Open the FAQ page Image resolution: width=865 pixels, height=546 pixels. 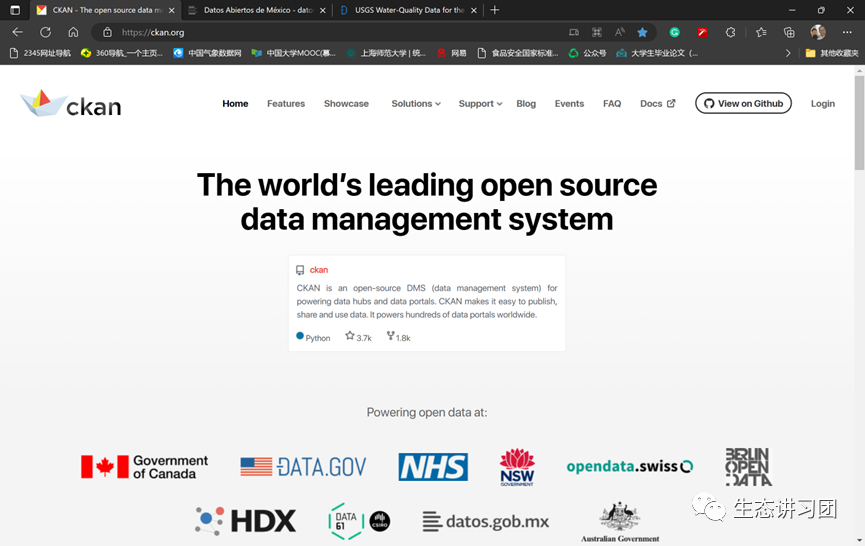coord(612,104)
